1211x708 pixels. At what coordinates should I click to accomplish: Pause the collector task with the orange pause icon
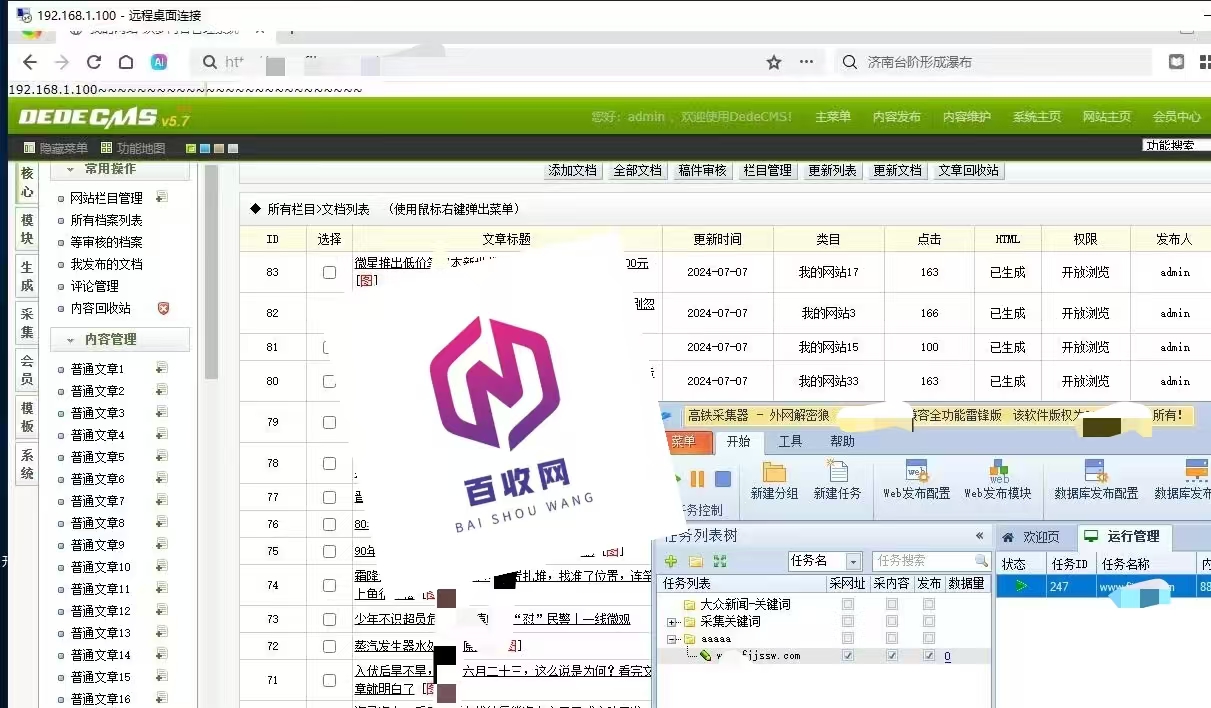coord(698,480)
